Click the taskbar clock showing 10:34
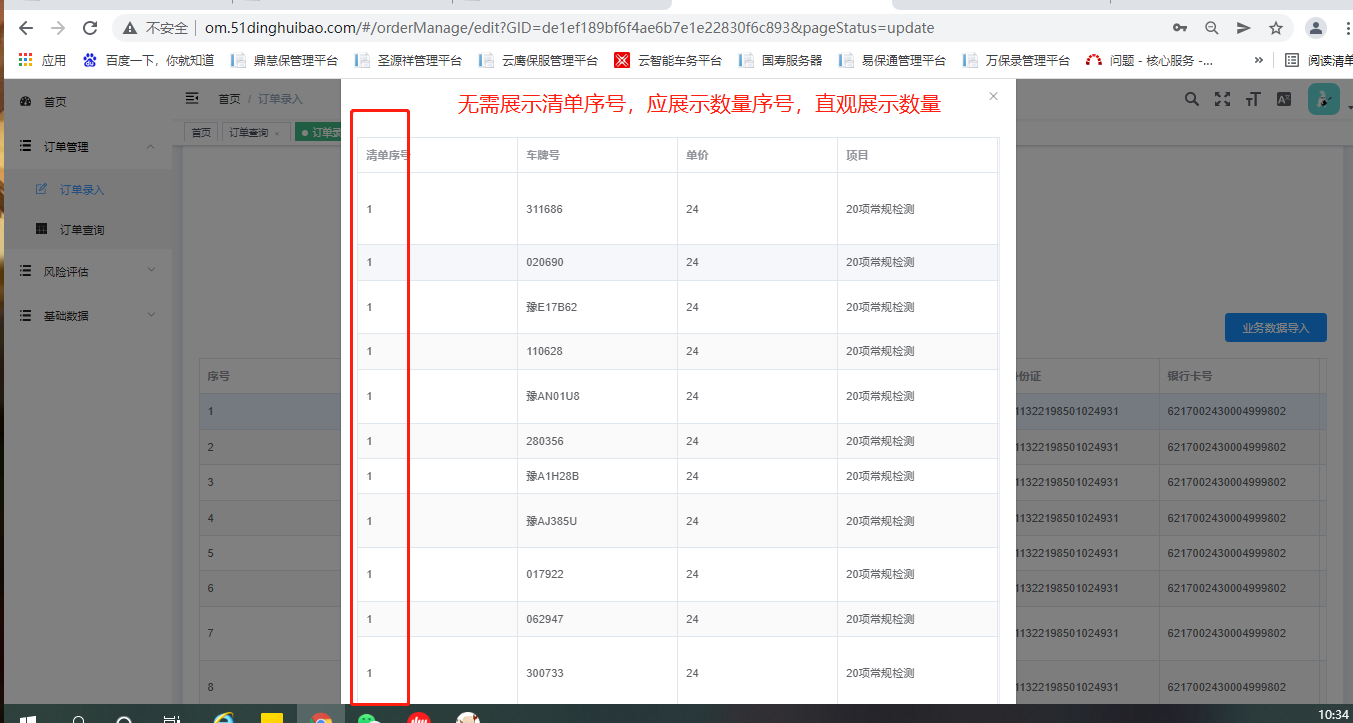The width and height of the screenshot is (1353, 723). 1333,714
